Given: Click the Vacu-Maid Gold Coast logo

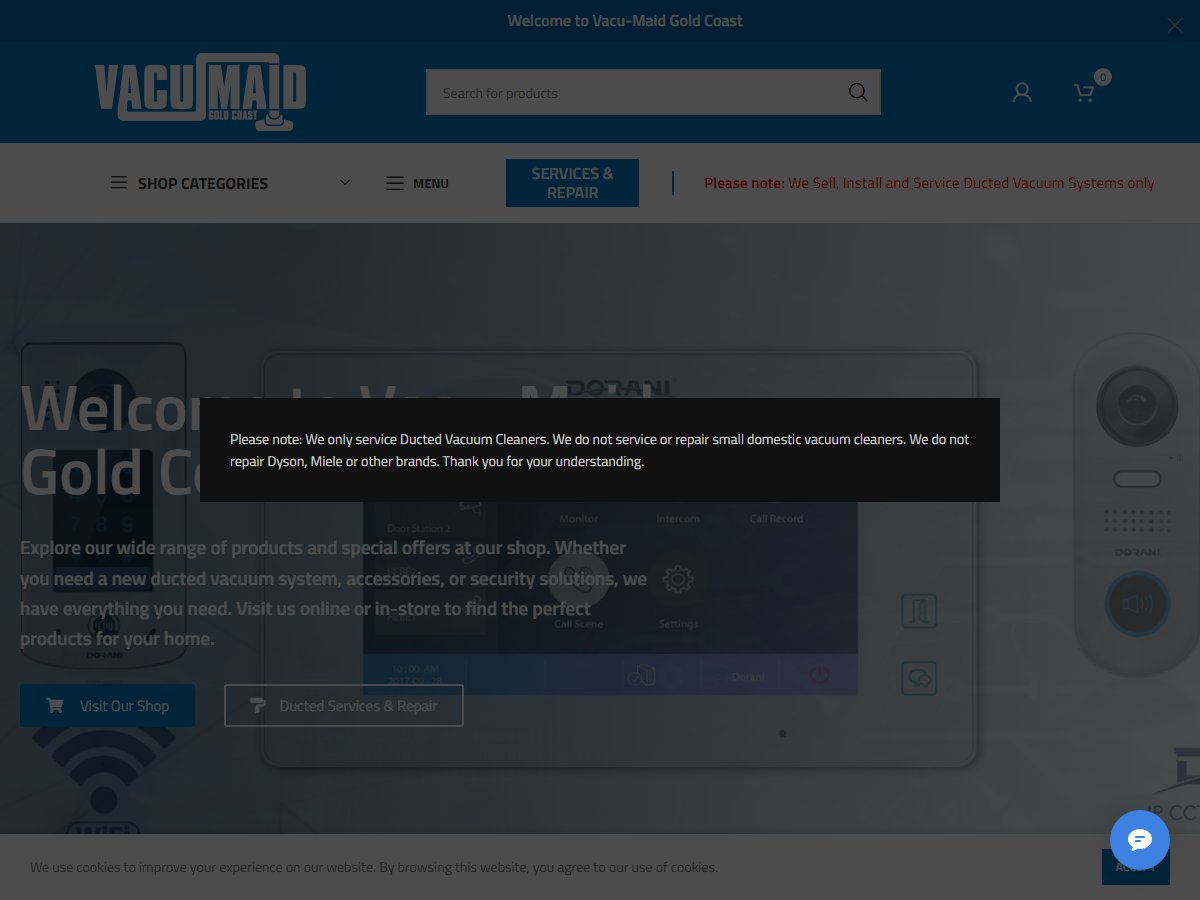Looking at the screenshot, I should [x=200, y=92].
